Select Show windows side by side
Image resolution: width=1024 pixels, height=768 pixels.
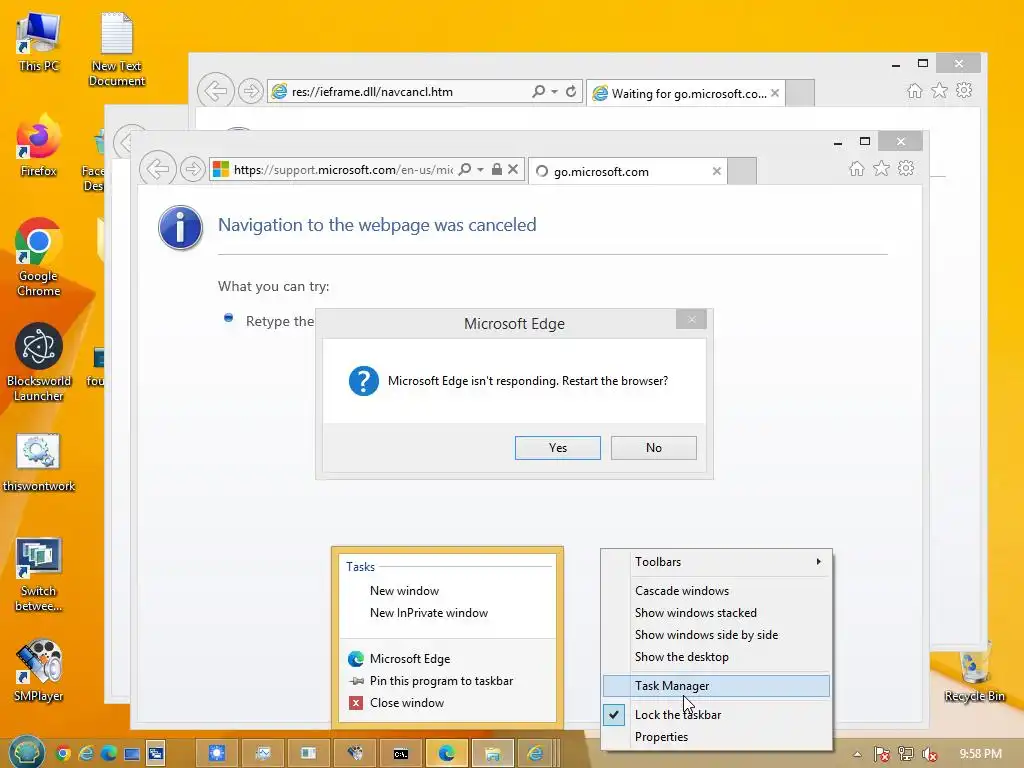tap(716, 635)
